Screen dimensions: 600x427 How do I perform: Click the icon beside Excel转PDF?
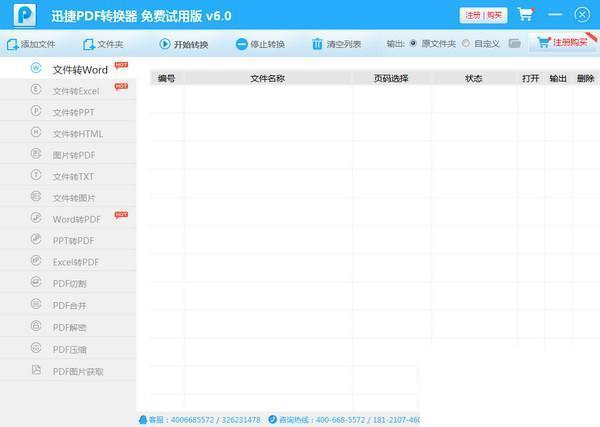point(36,261)
